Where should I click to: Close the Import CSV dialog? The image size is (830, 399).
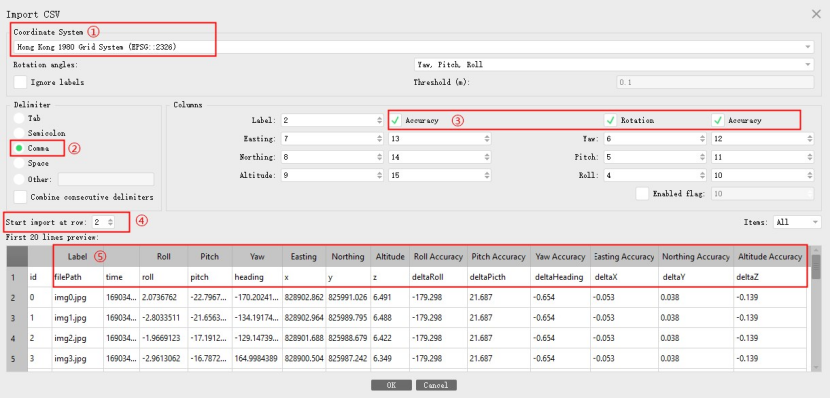coord(816,14)
